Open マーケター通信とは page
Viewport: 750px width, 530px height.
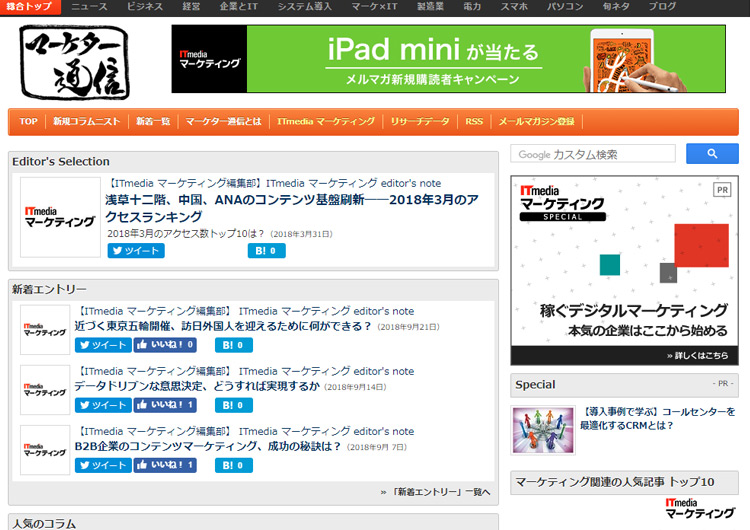[x=223, y=121]
